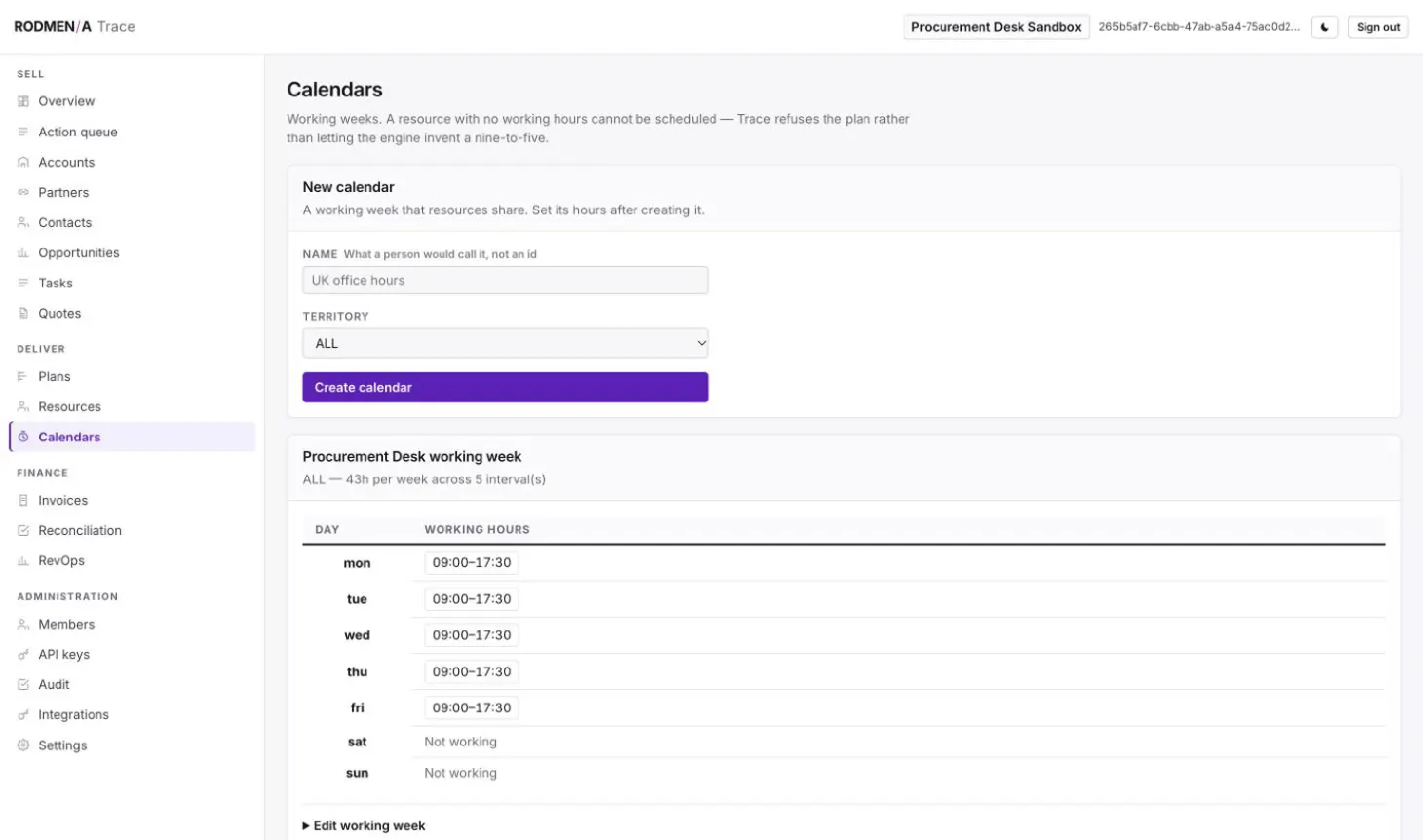This screenshot has width=1423, height=840.
Task: Open the Territory dropdown showing ALL
Action: [x=505, y=343]
